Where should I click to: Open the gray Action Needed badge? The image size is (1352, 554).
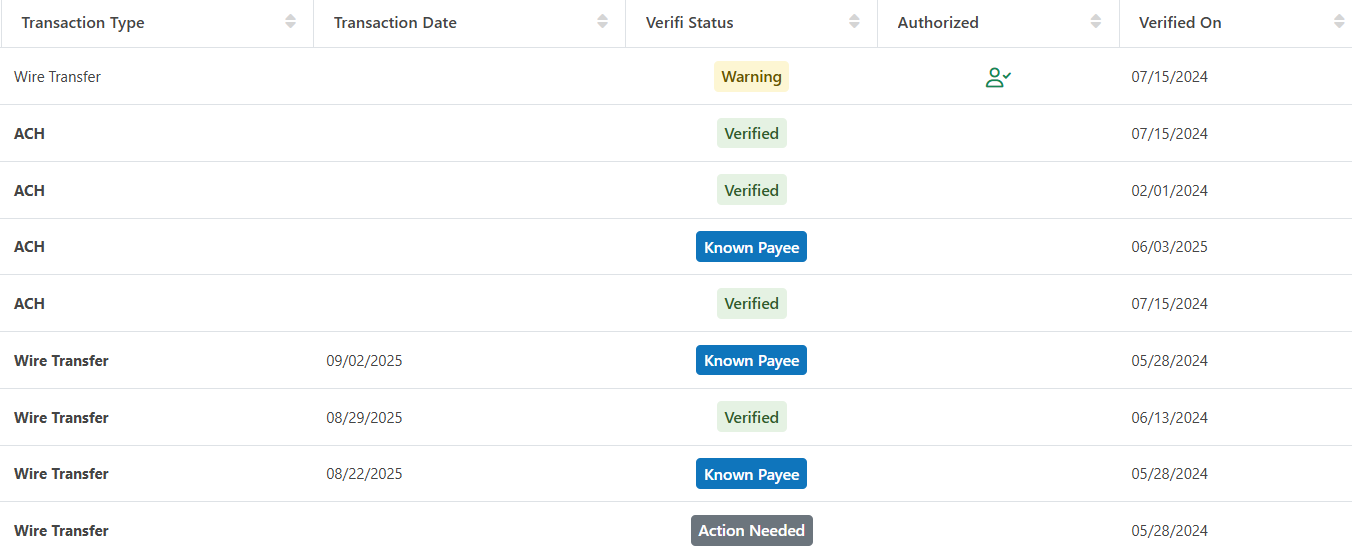pos(751,531)
